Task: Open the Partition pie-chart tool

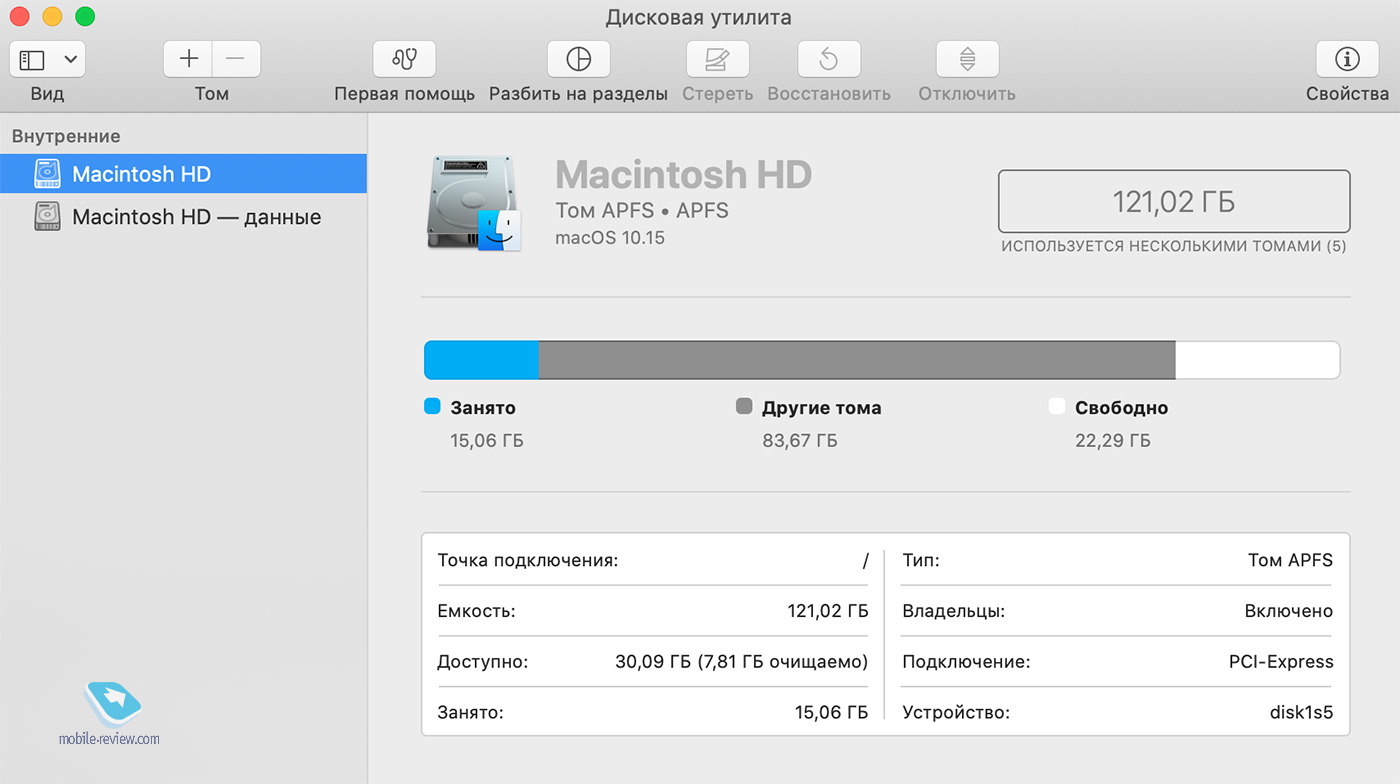Action: coord(578,59)
